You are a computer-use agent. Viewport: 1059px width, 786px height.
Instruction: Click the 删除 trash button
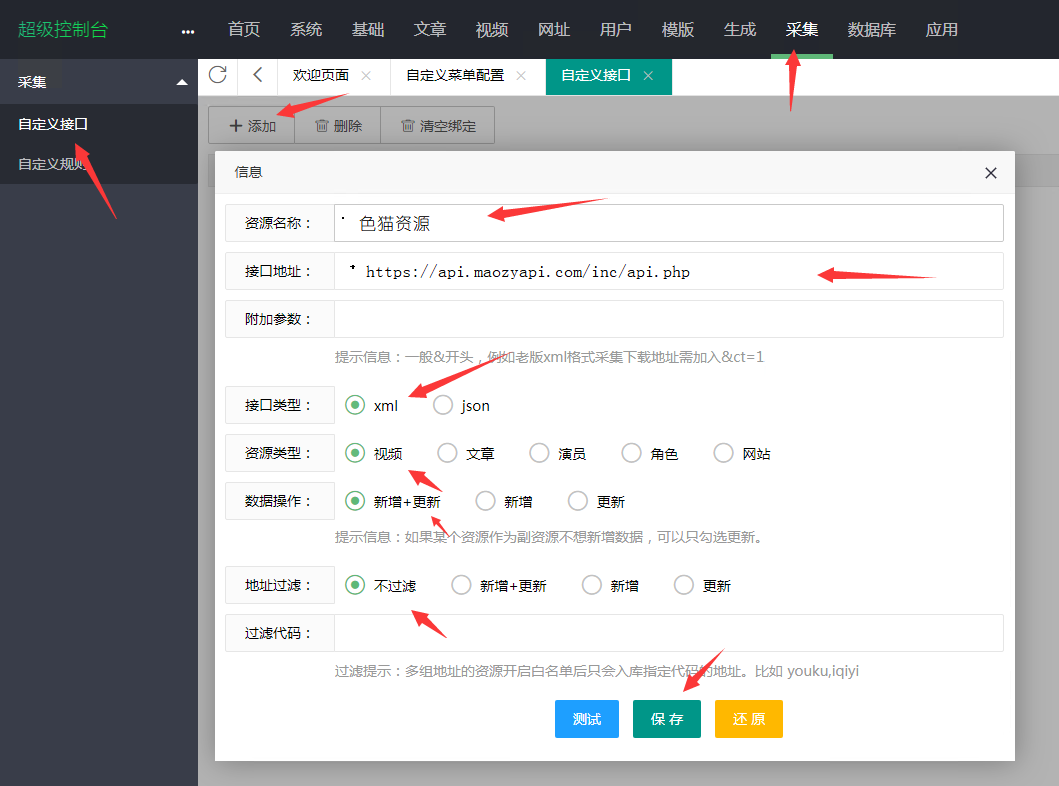coord(338,126)
